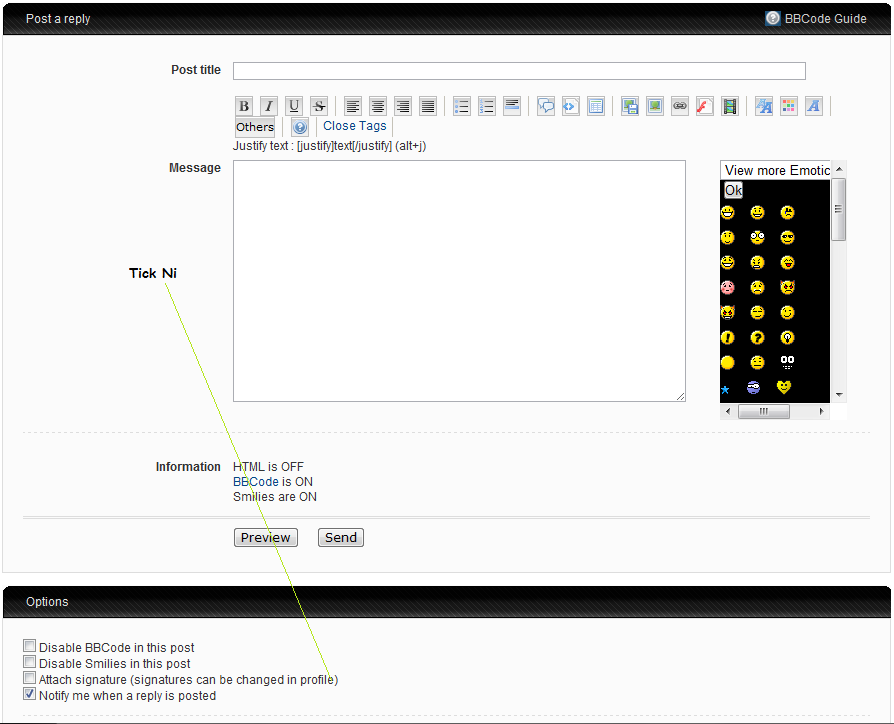894x724 pixels.
Task: Tick Attach signature checkbox
Action: click(30, 678)
